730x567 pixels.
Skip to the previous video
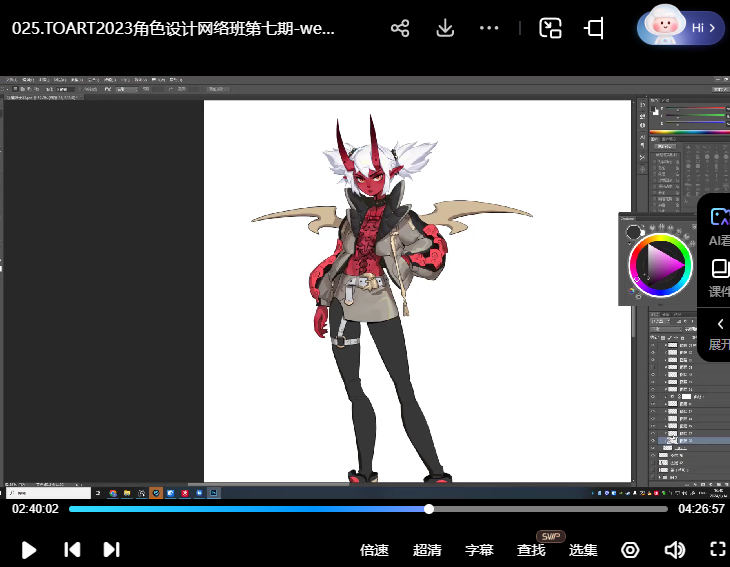pos(72,549)
